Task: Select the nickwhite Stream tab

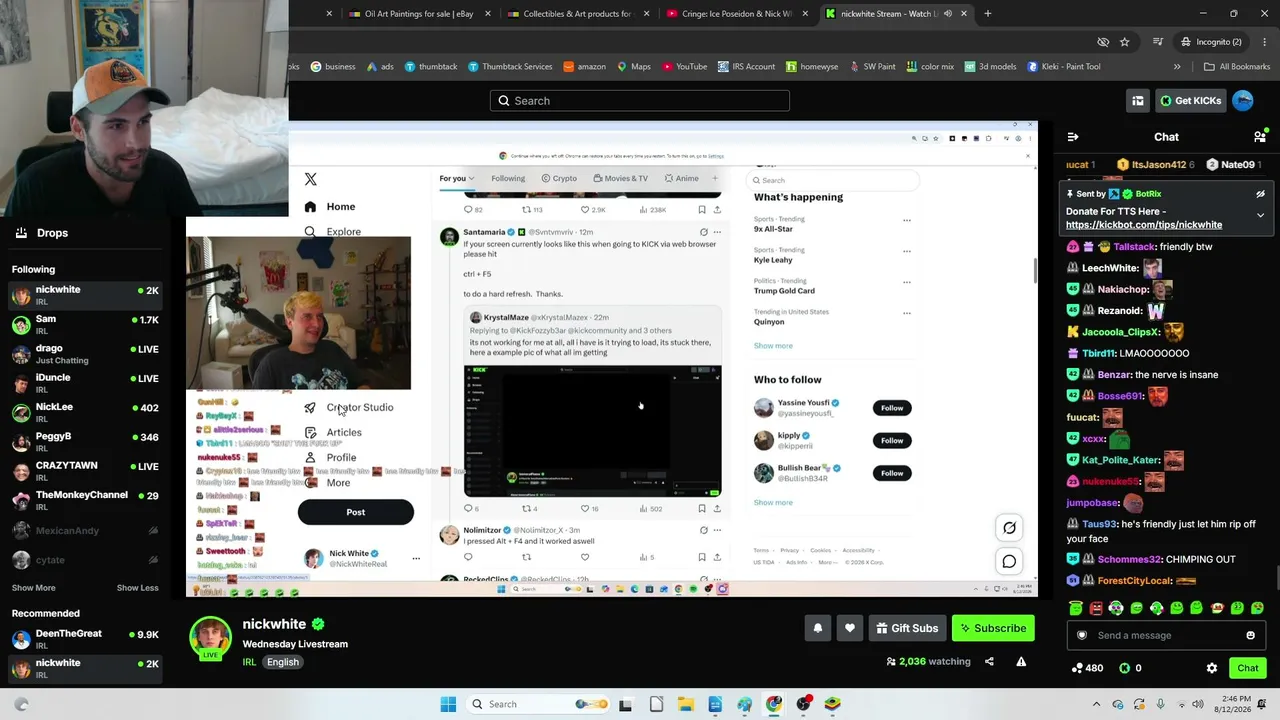Action: (x=897, y=14)
